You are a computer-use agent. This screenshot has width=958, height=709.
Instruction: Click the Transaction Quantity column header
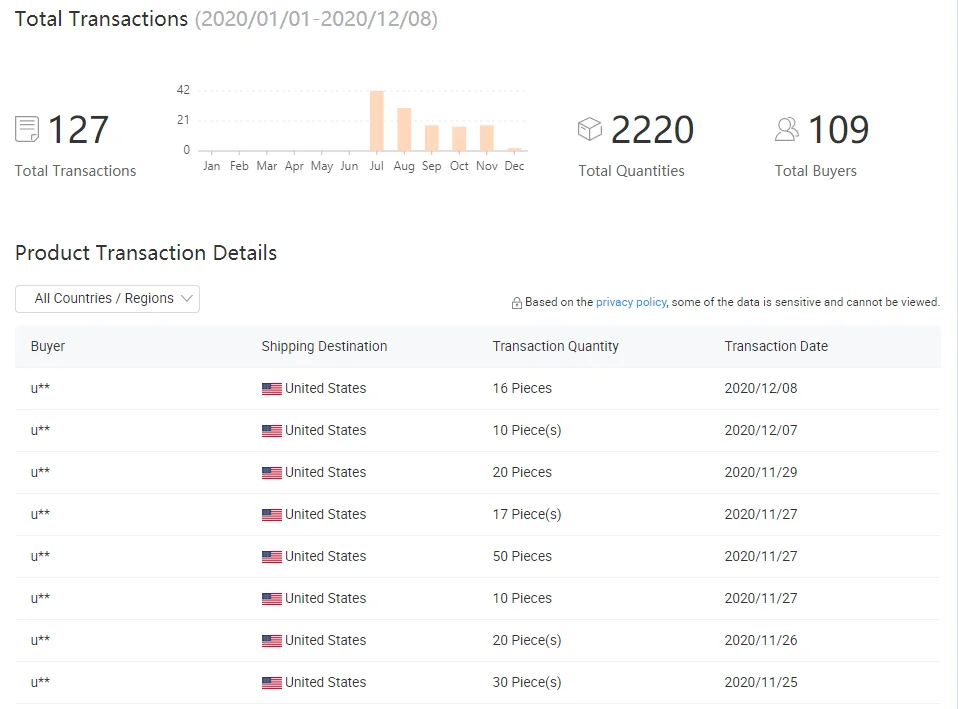click(555, 346)
